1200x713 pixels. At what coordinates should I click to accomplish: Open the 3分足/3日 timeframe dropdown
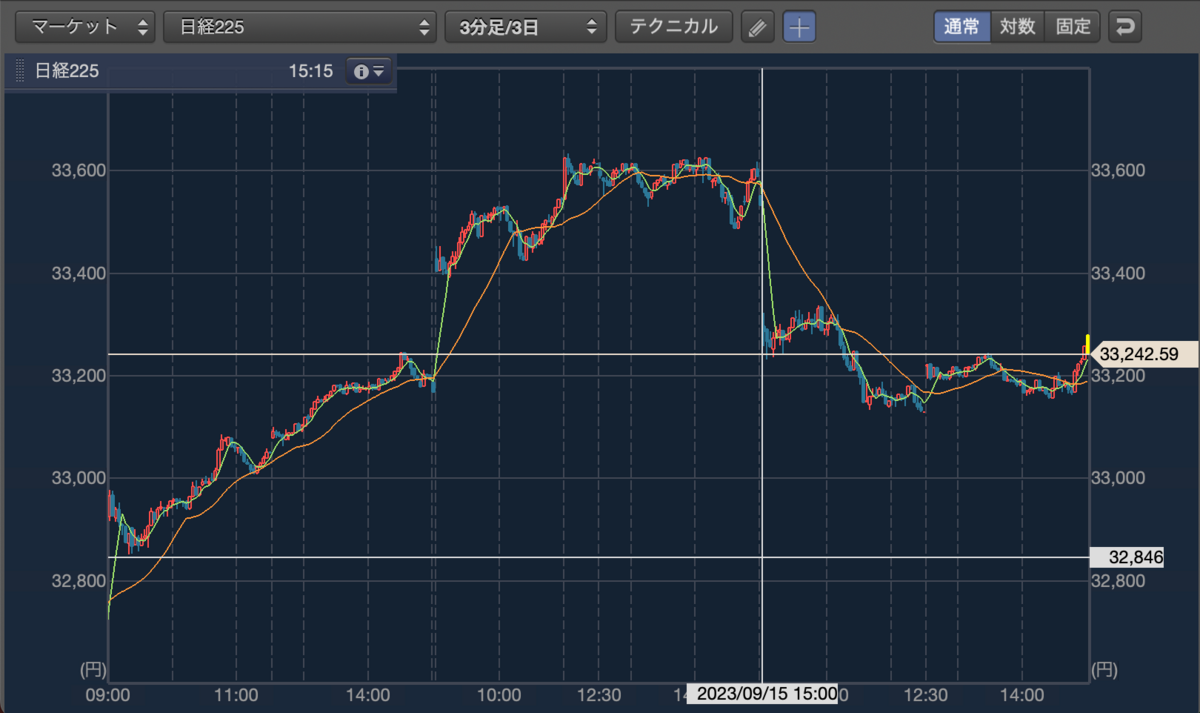click(x=526, y=27)
